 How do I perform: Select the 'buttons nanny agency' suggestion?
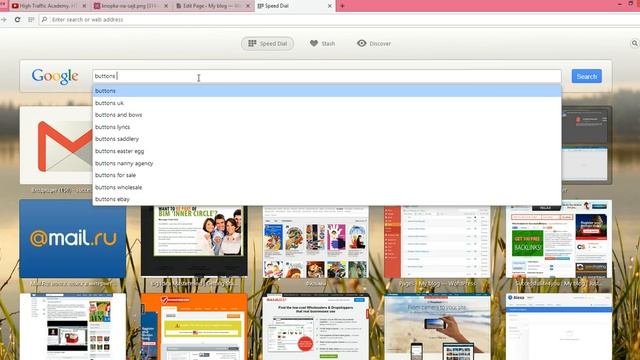[x=327, y=163]
